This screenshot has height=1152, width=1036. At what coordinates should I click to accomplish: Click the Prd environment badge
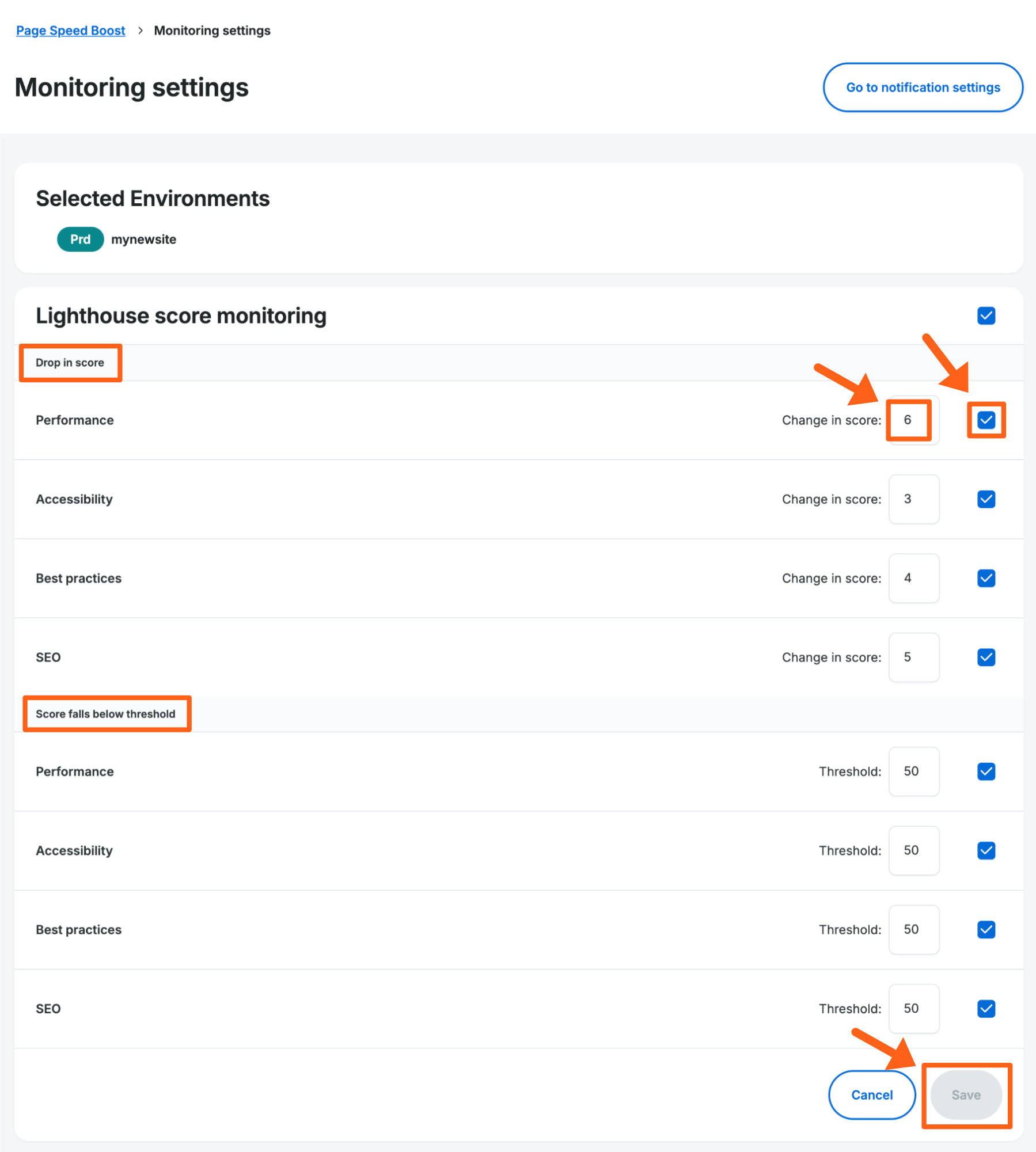pos(80,239)
